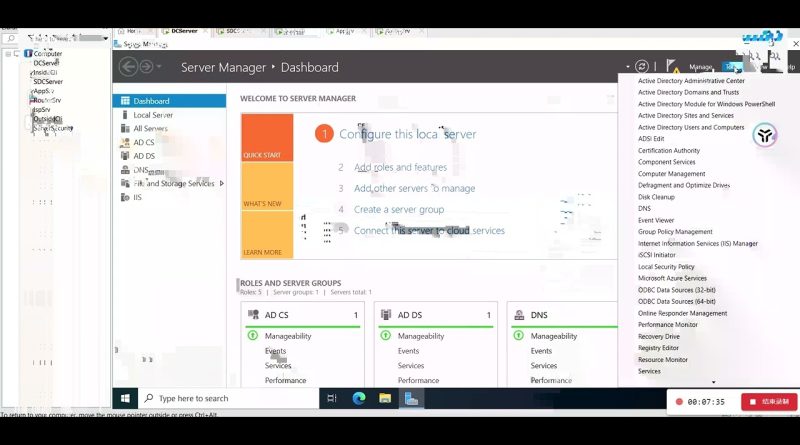Viewport: 800px width, 445px height.
Task: Select Active Directory Users and Computers
Action: pyautogui.click(x=691, y=127)
